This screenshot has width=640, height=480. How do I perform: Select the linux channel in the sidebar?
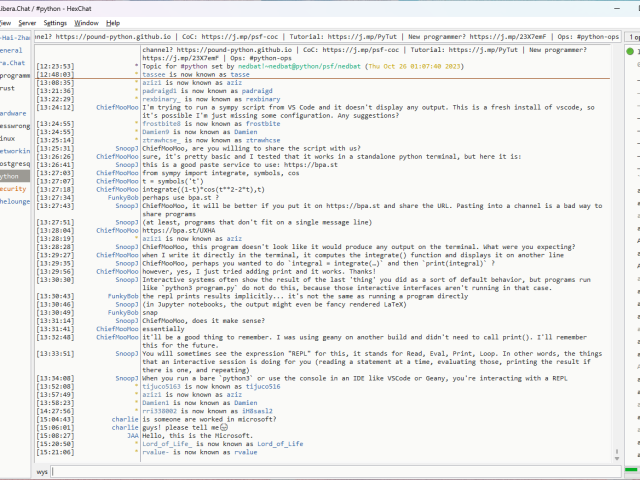coord(9,138)
